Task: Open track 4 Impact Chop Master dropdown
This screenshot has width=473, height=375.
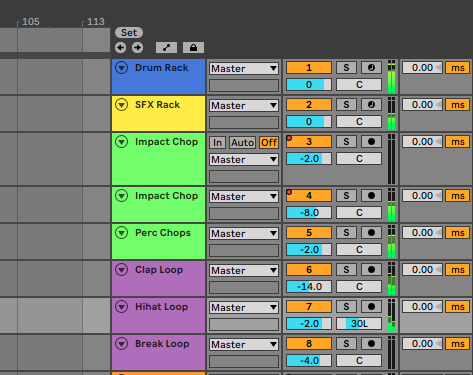Action: 244,197
